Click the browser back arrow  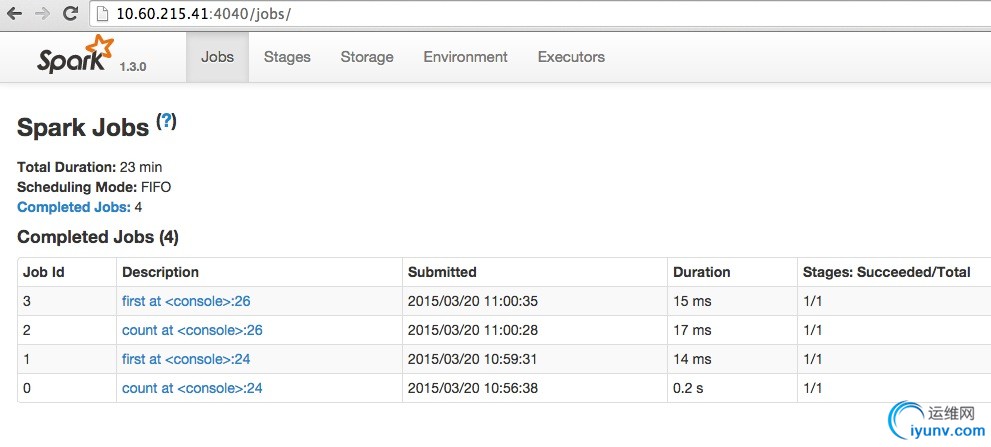(15, 14)
